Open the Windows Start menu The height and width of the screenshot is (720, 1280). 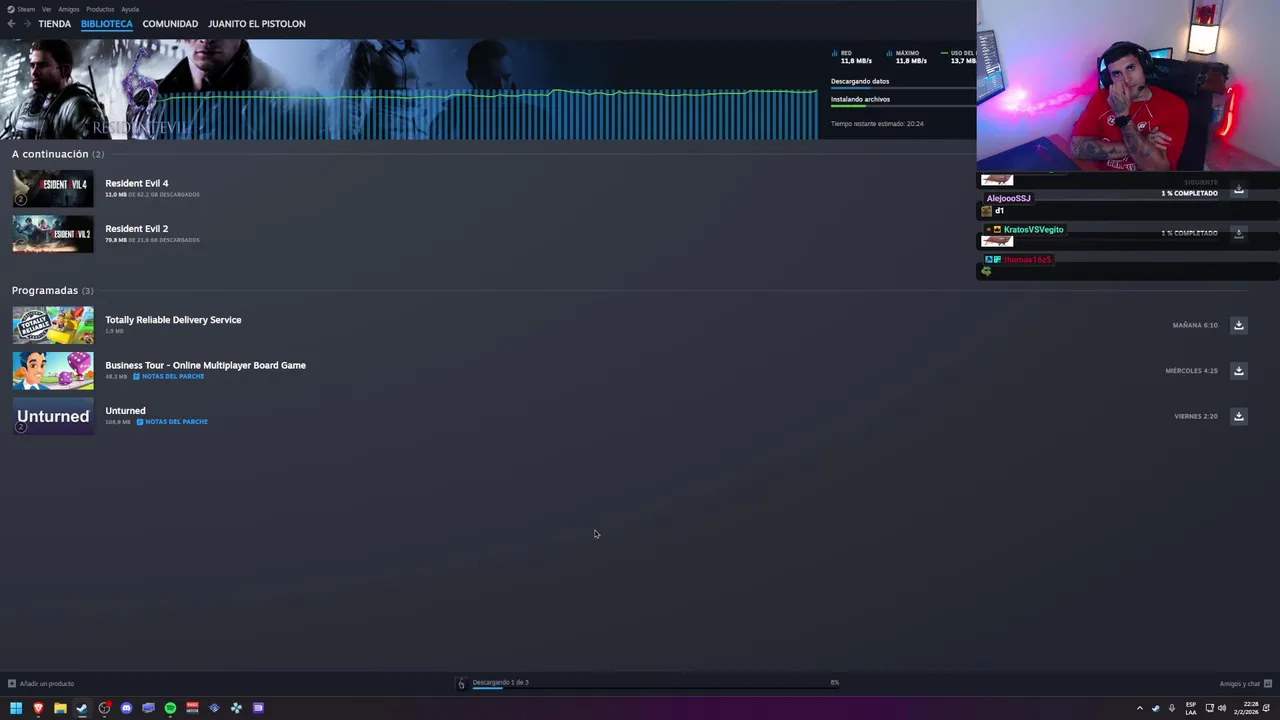tap(16, 708)
